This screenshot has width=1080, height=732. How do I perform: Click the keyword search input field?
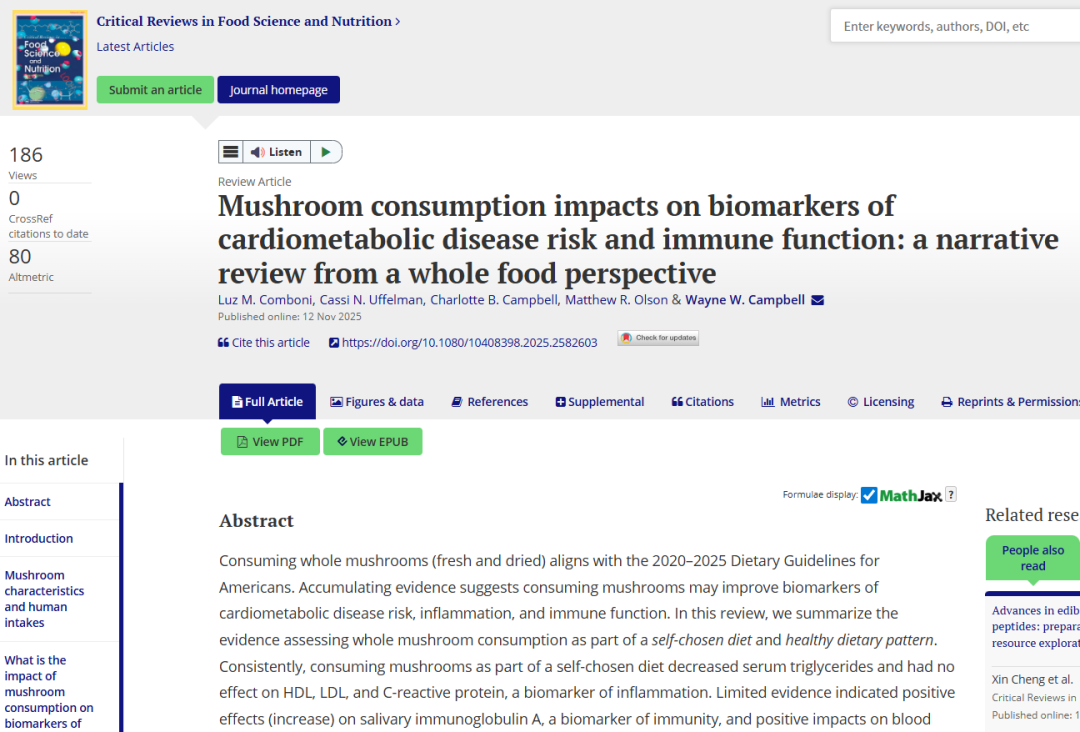955,27
